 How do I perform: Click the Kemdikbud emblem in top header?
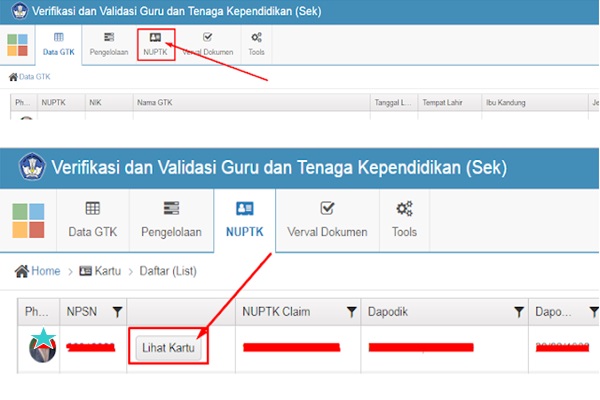point(20,11)
